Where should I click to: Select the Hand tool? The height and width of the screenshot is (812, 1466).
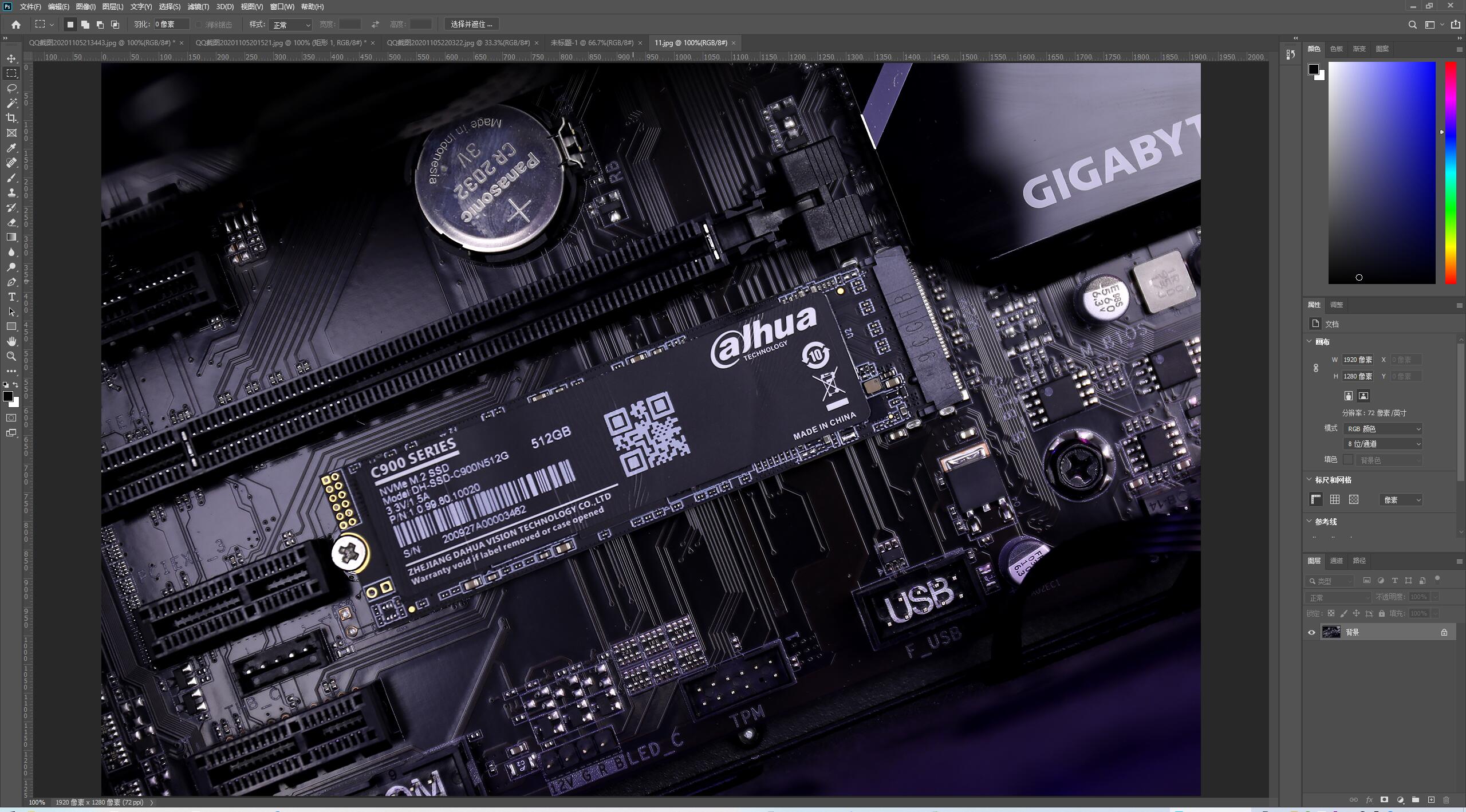click(x=11, y=341)
